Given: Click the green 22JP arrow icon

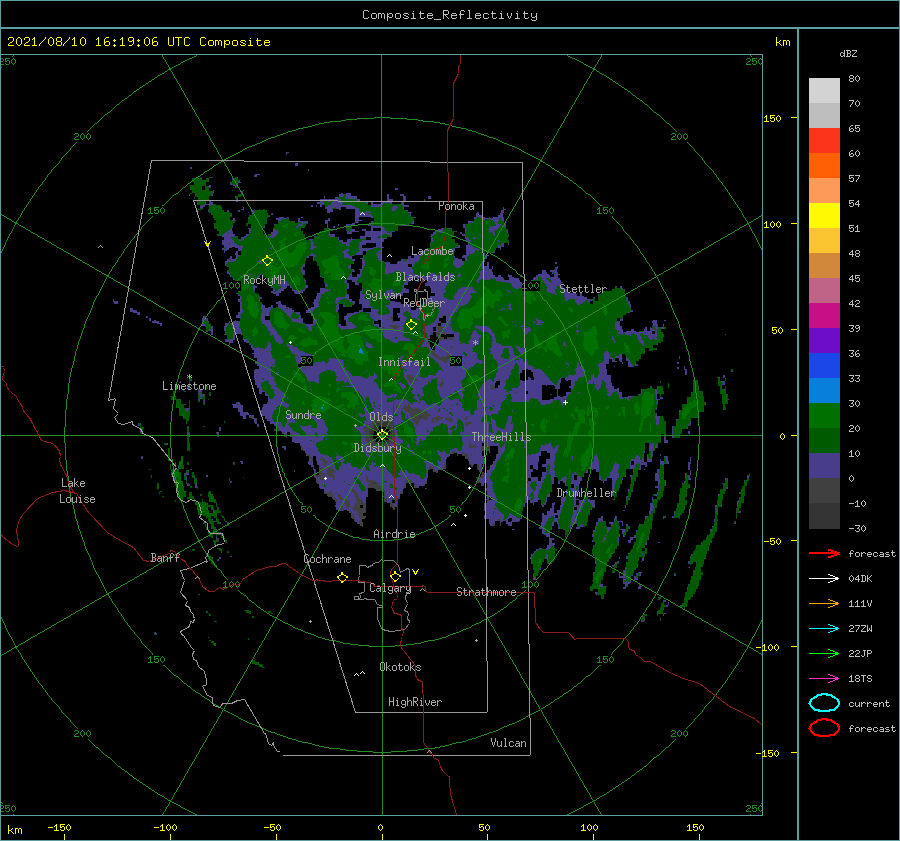Looking at the screenshot, I should pos(824,653).
